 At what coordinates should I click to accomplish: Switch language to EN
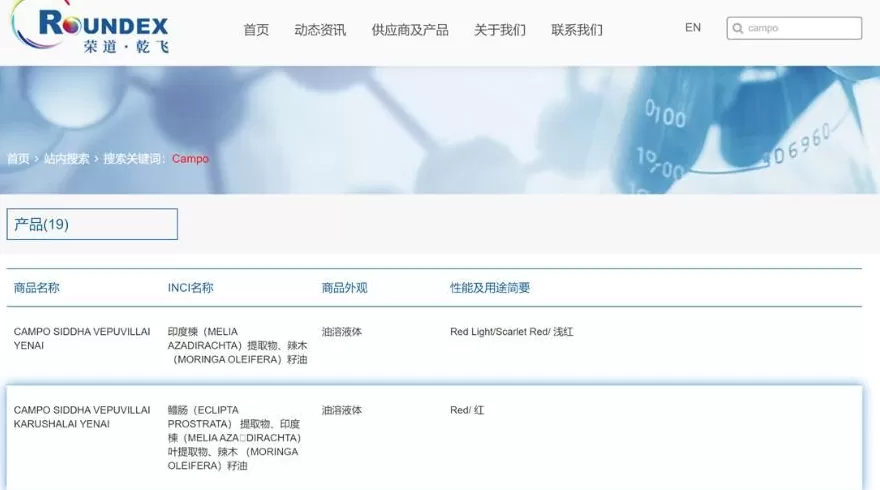(x=693, y=28)
